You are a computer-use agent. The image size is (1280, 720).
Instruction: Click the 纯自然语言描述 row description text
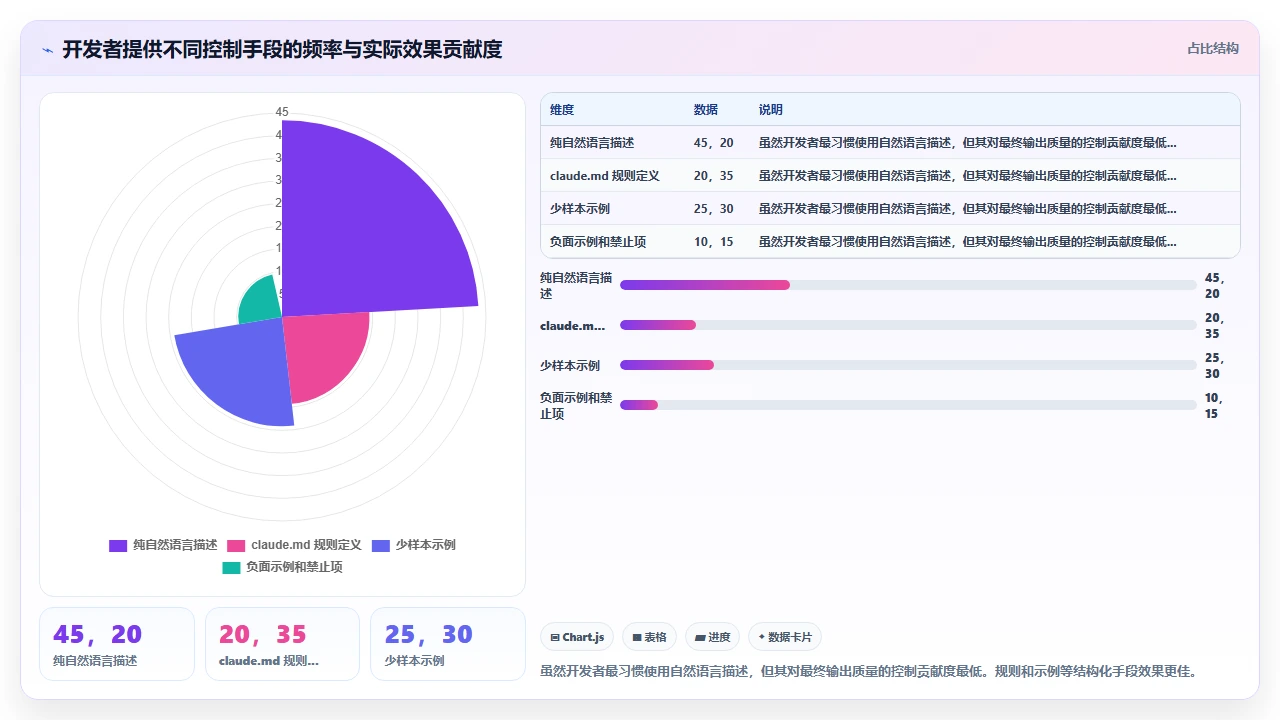(x=968, y=143)
